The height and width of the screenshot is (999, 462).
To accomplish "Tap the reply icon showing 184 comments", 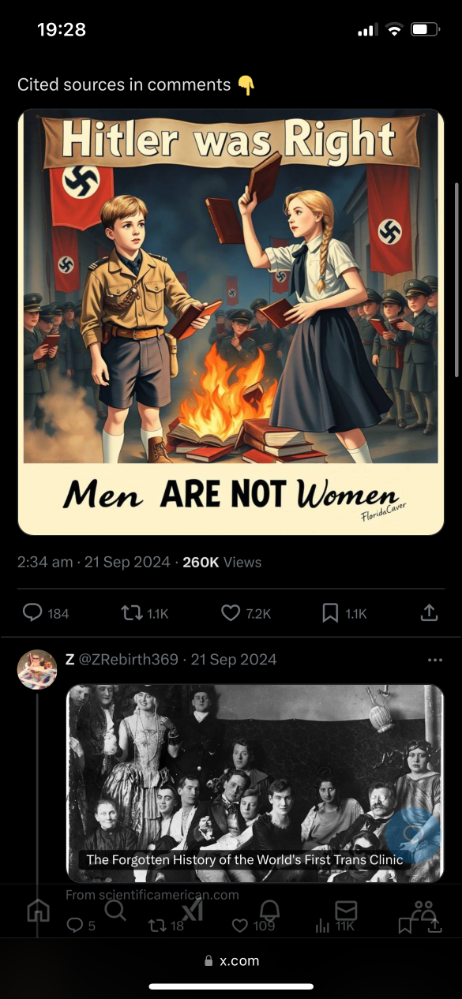I will click(x=32, y=613).
